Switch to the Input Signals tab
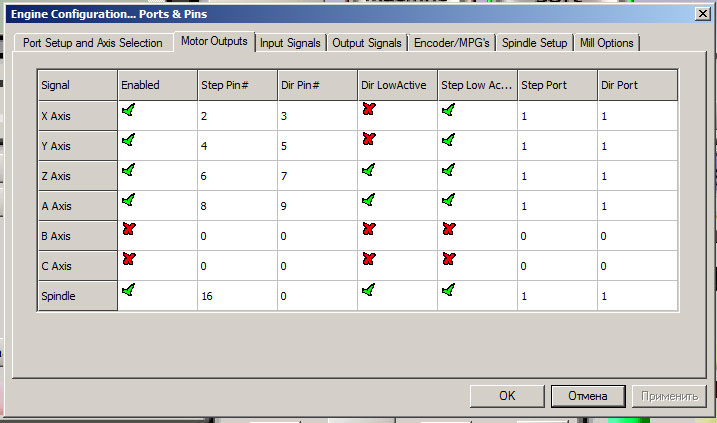Screen dimensions: 717x423 289,43
